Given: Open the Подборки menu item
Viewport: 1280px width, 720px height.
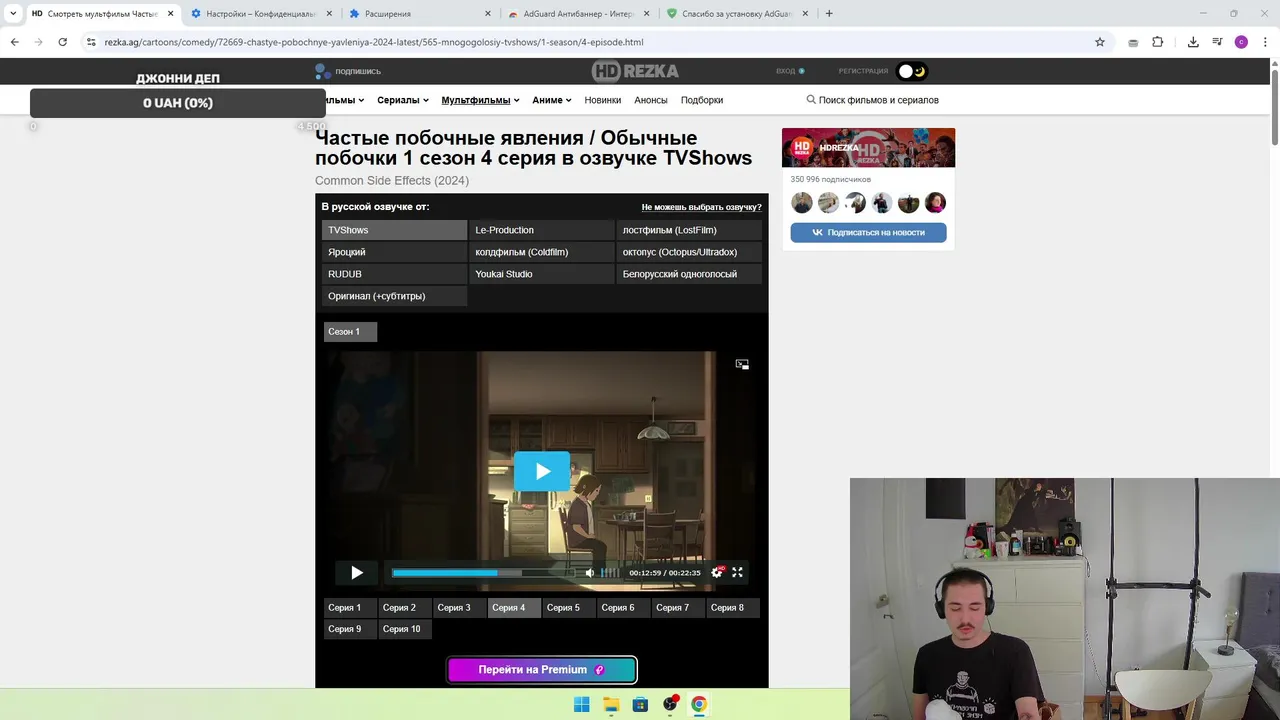Looking at the screenshot, I should click(x=702, y=100).
